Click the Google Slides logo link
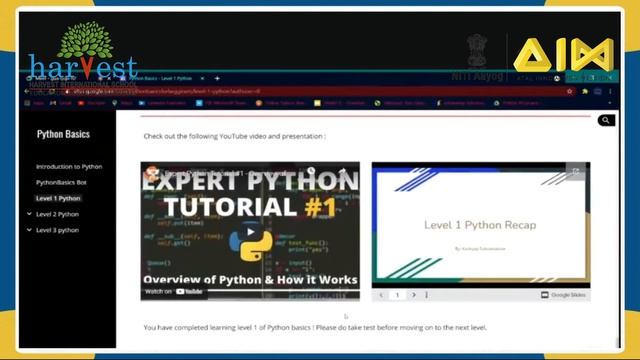 coord(563,295)
